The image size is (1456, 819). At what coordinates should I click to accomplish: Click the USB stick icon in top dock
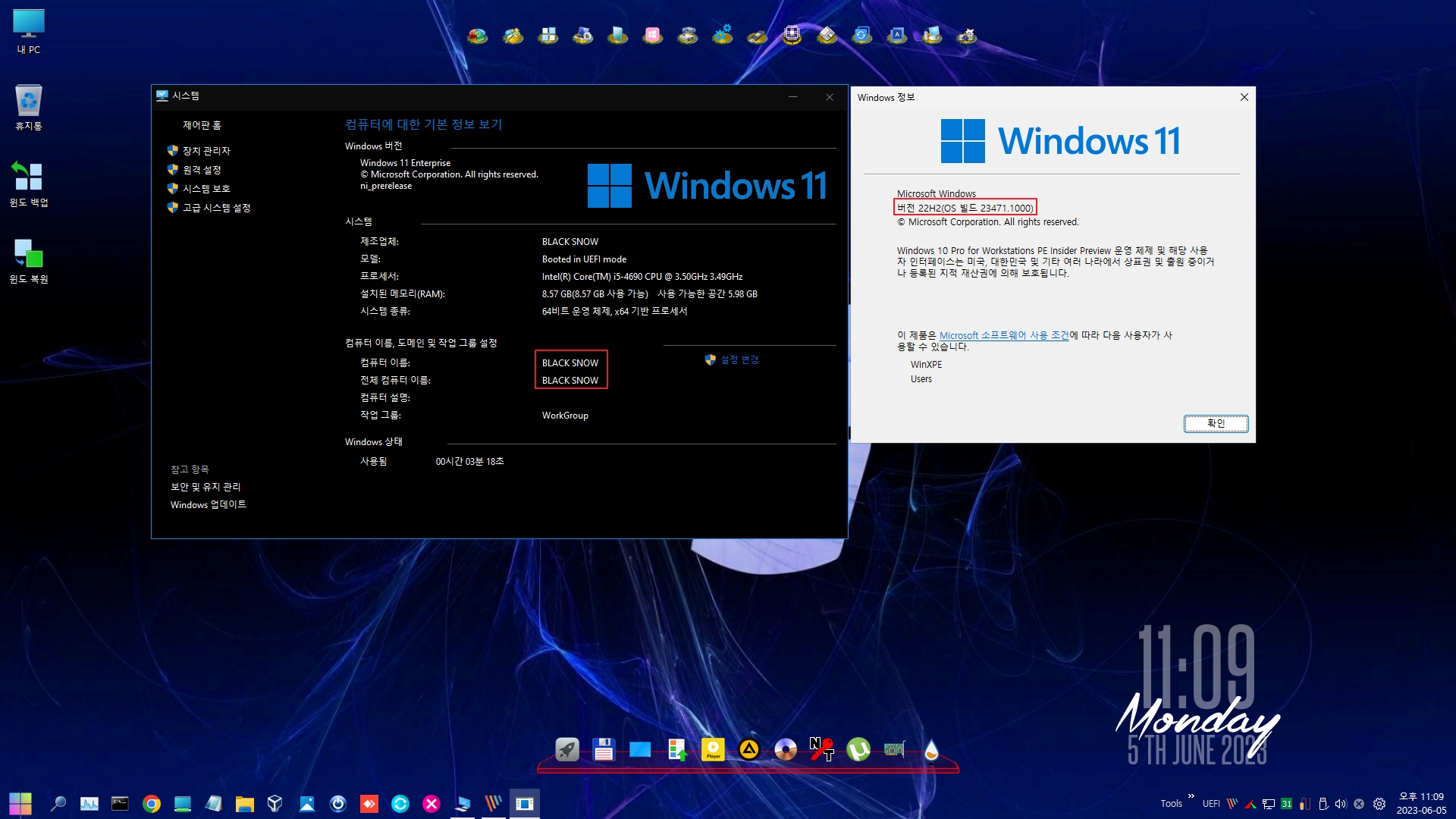757,35
